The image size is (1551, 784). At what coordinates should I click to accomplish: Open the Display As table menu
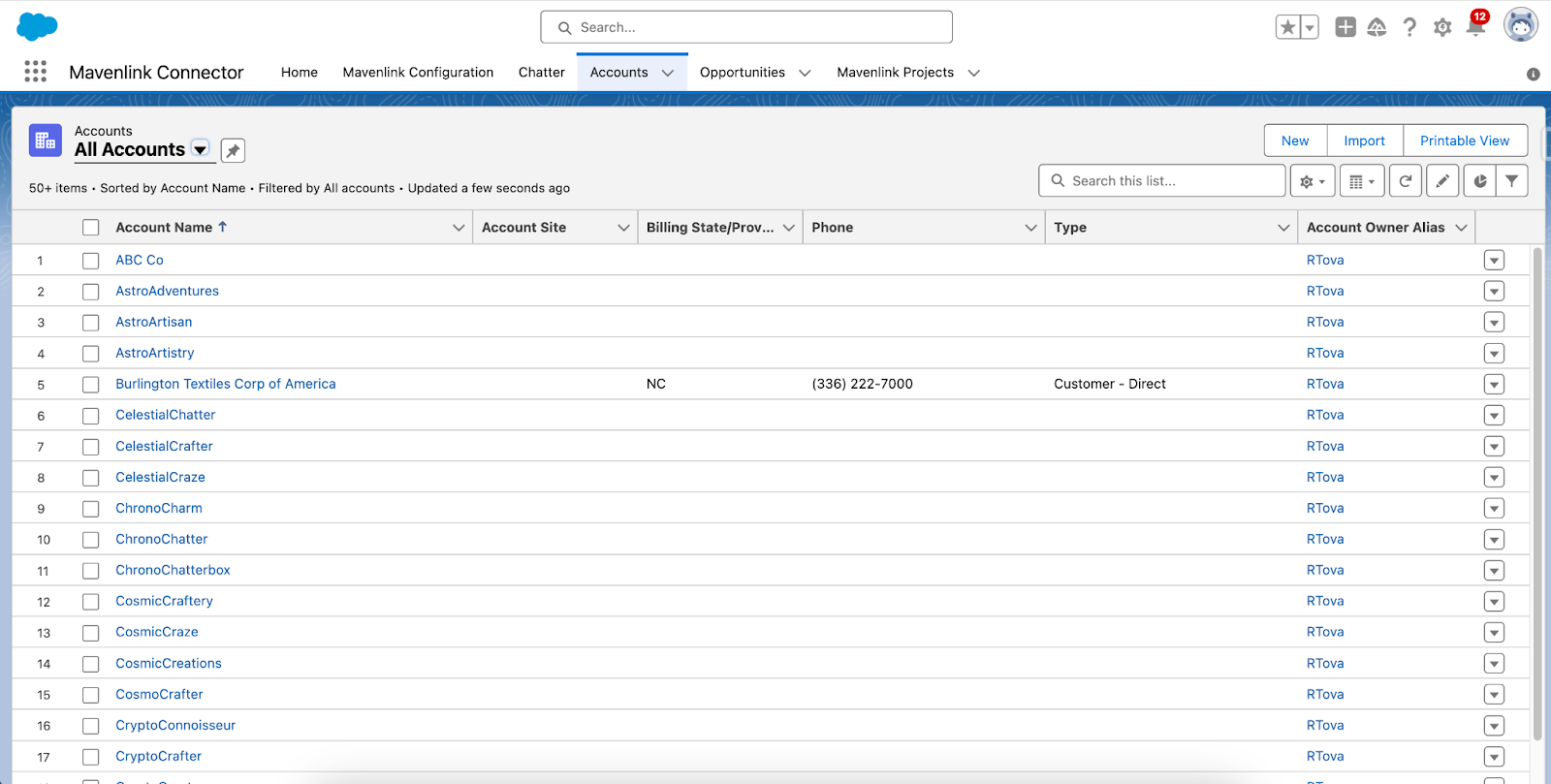[1362, 181]
